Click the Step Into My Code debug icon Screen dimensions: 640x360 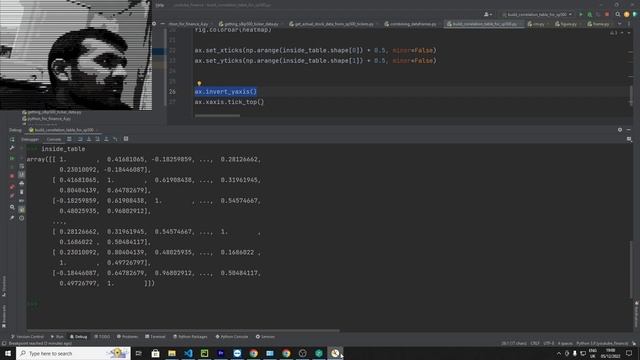(97, 139)
